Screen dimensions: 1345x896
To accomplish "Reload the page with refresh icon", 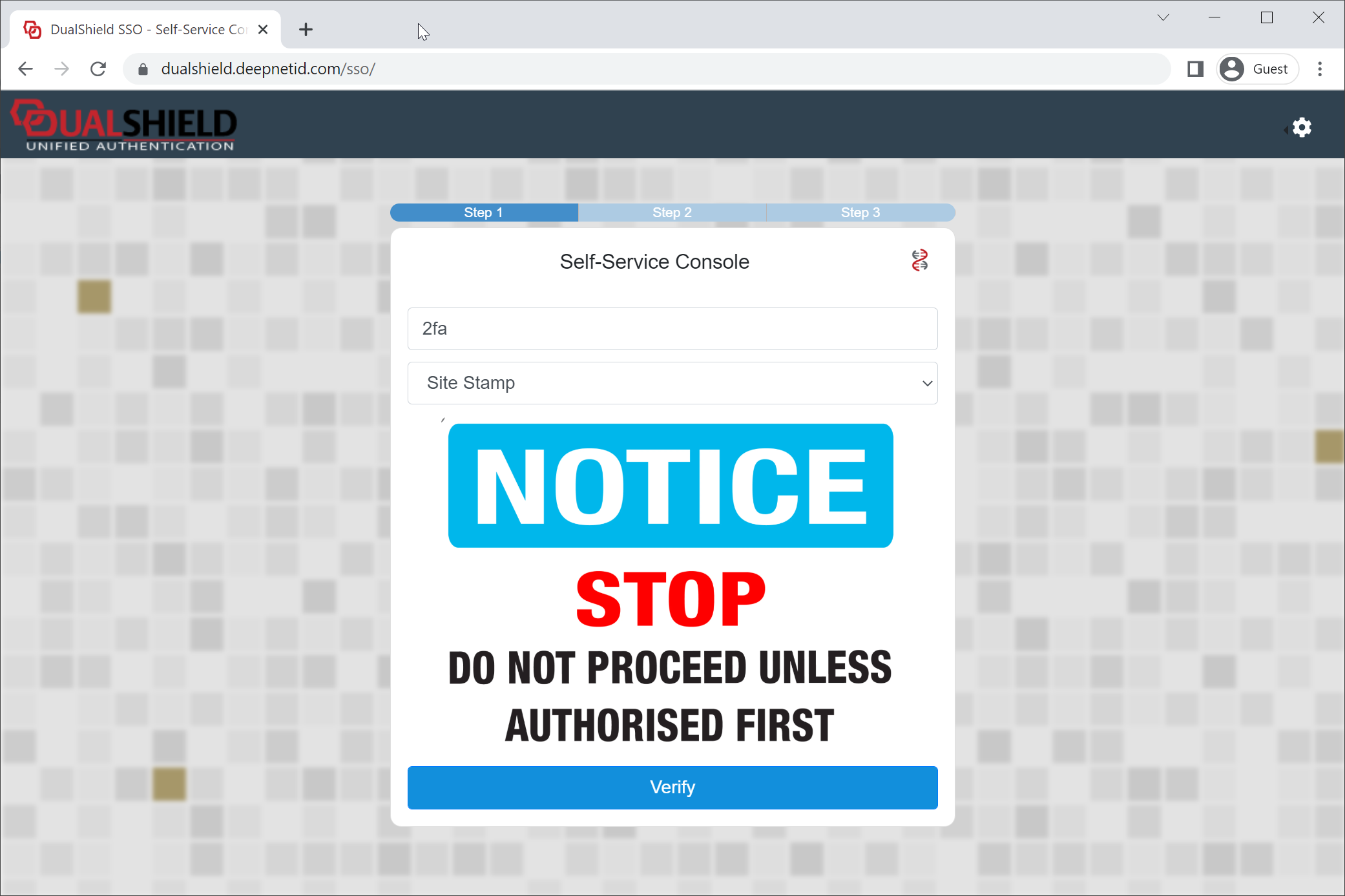I will (98, 69).
